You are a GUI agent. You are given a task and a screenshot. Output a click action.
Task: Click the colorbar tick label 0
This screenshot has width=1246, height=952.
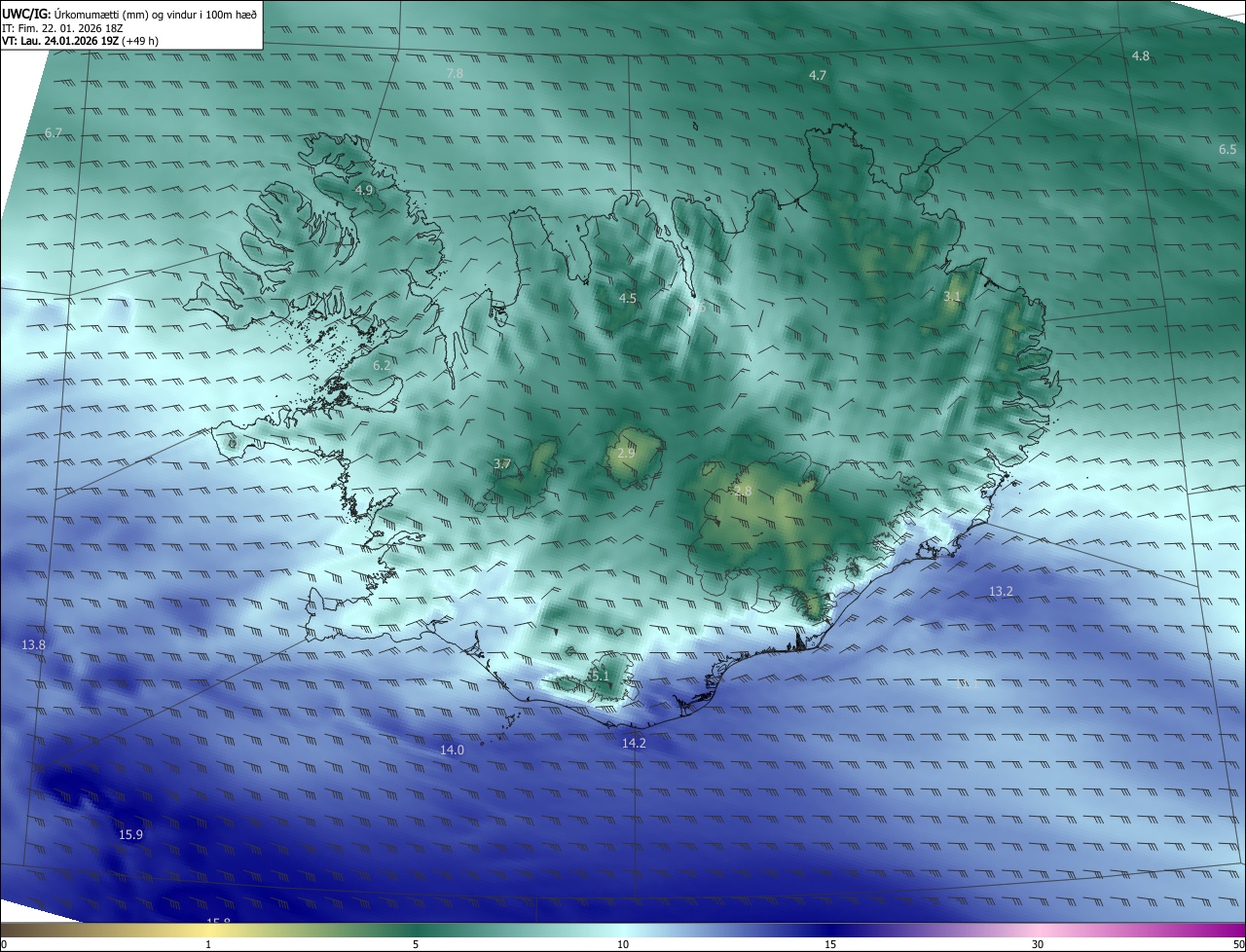coord(4,944)
